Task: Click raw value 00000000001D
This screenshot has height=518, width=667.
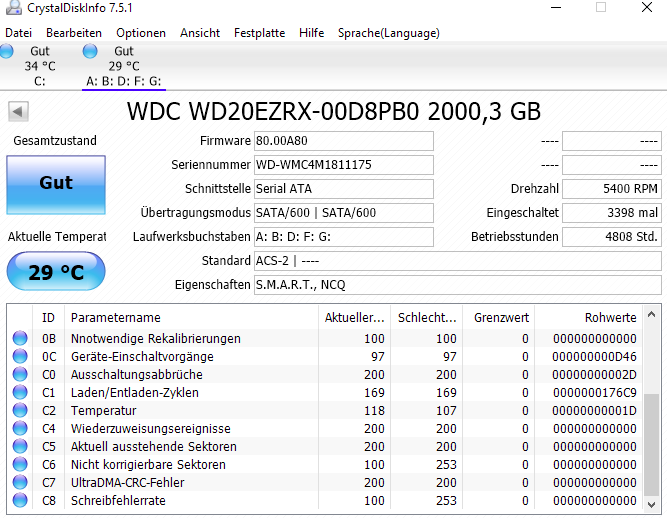Action: click(x=595, y=410)
